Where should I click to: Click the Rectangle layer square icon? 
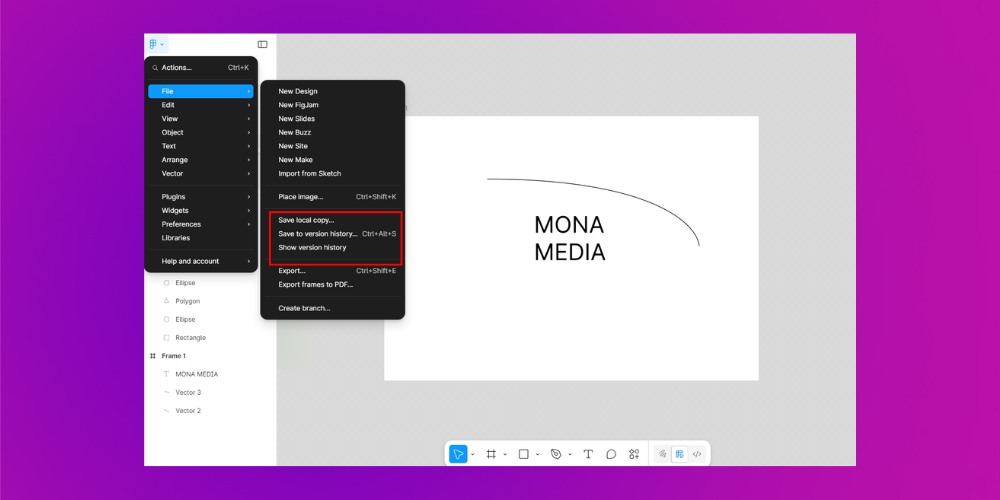pos(166,337)
